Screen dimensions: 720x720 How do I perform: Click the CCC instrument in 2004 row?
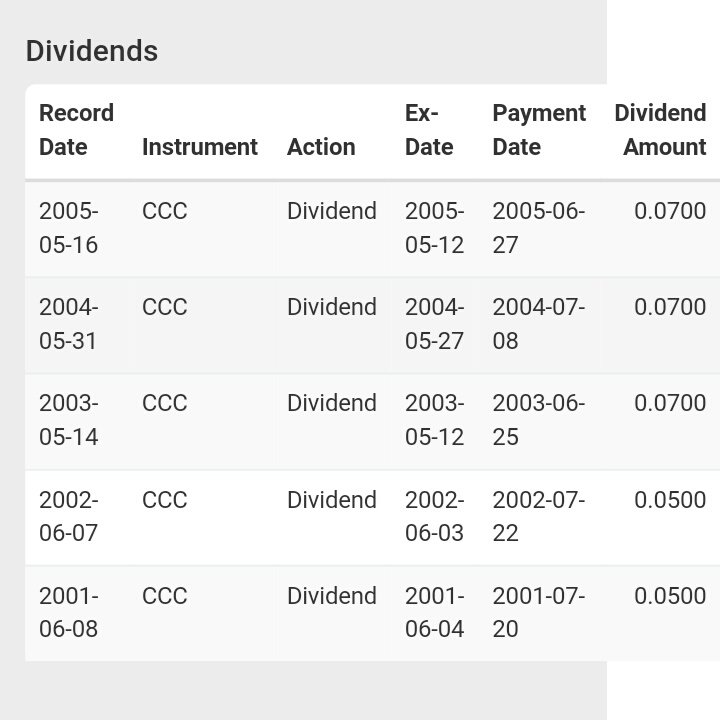pyautogui.click(x=164, y=307)
